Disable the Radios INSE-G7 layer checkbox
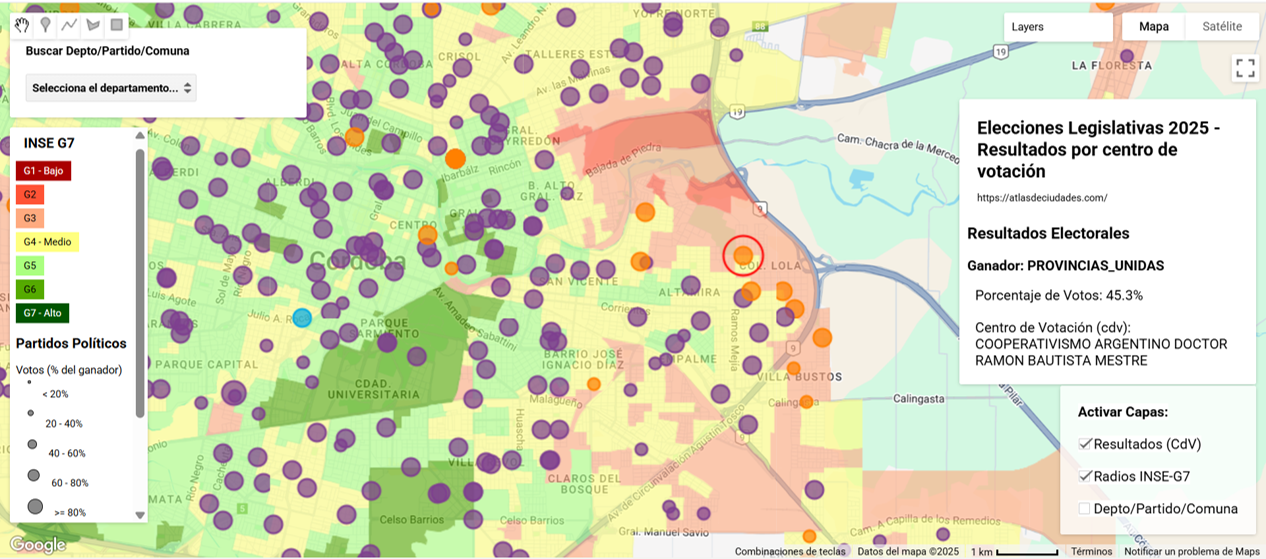Image resolution: width=1266 pixels, height=559 pixels. [x=1085, y=476]
